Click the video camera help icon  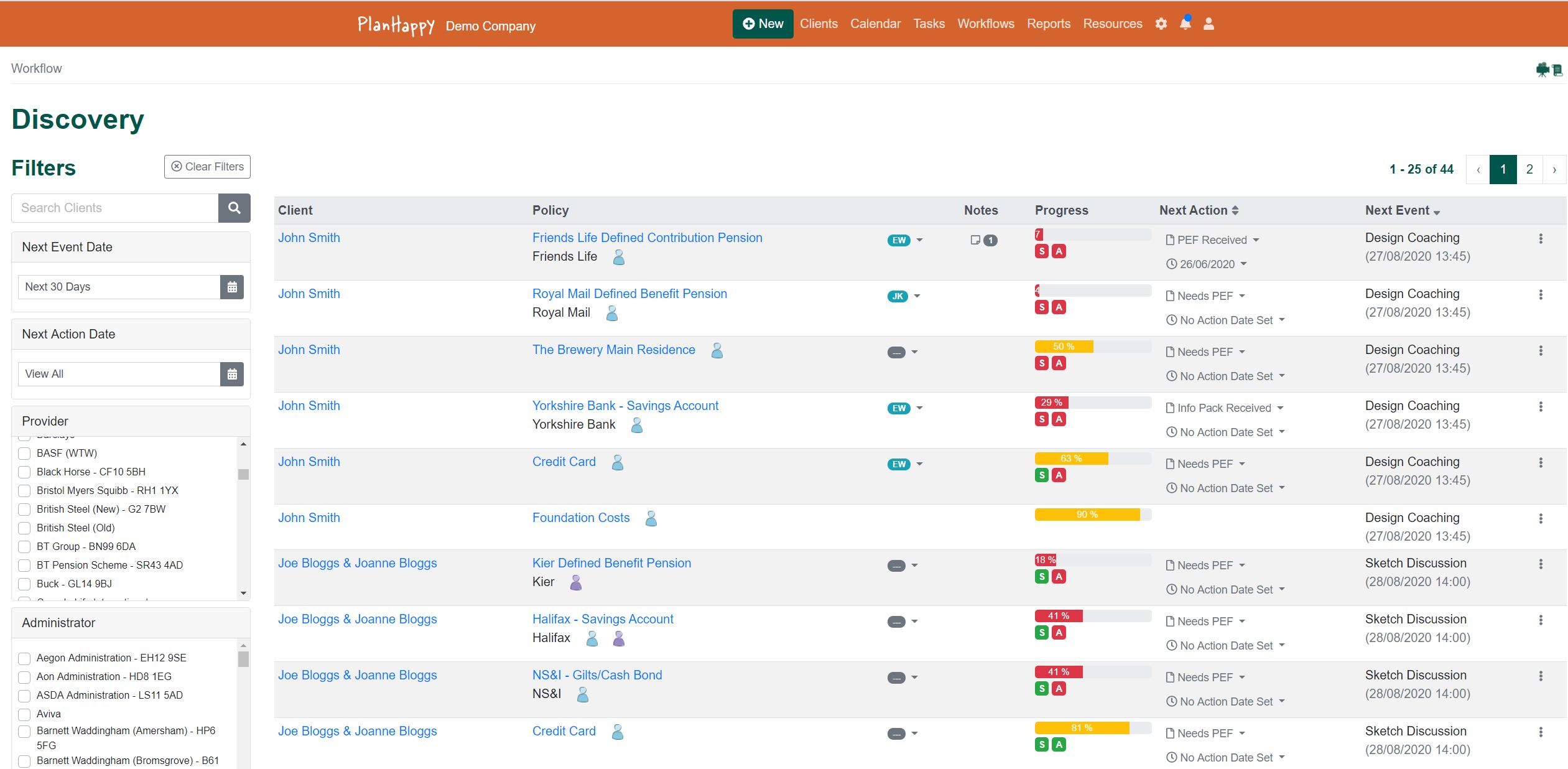coord(1542,70)
